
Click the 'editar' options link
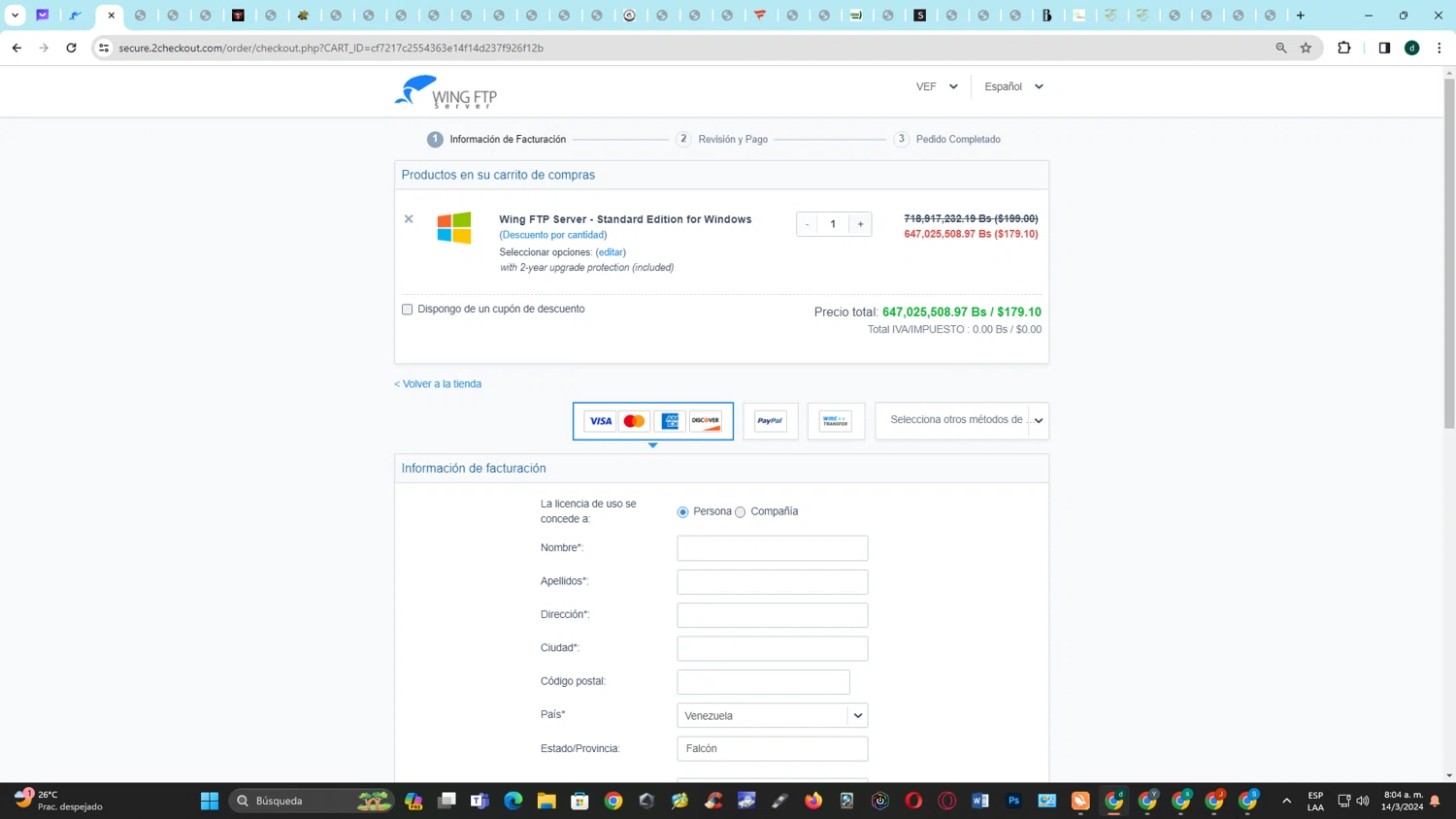(x=611, y=252)
